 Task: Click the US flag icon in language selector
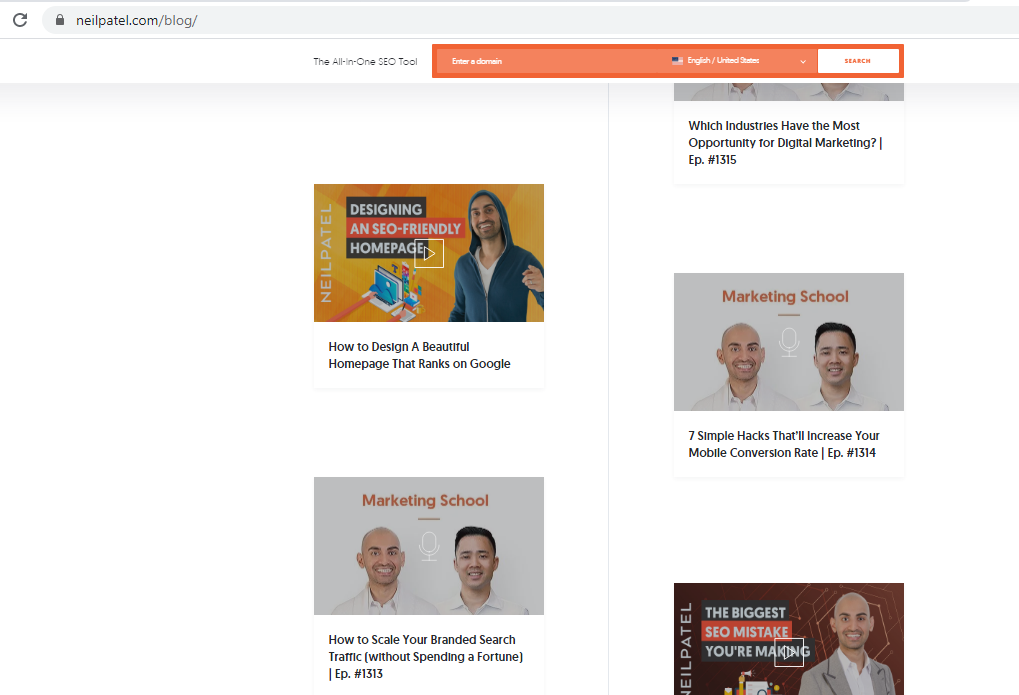point(677,60)
